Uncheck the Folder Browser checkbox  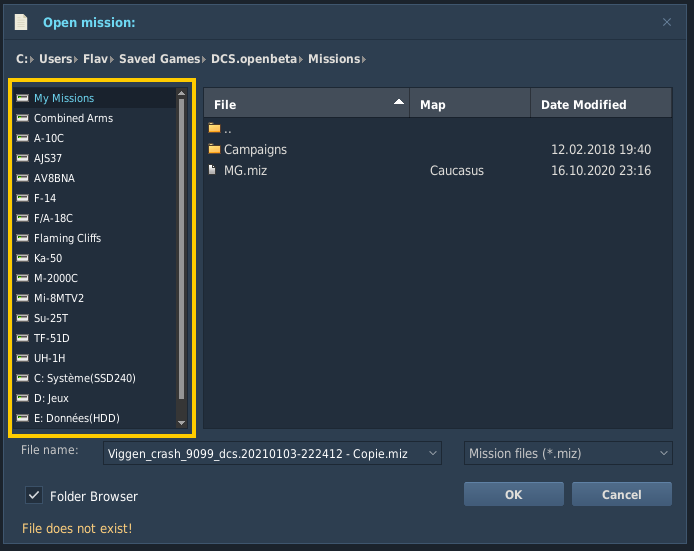click(34, 495)
